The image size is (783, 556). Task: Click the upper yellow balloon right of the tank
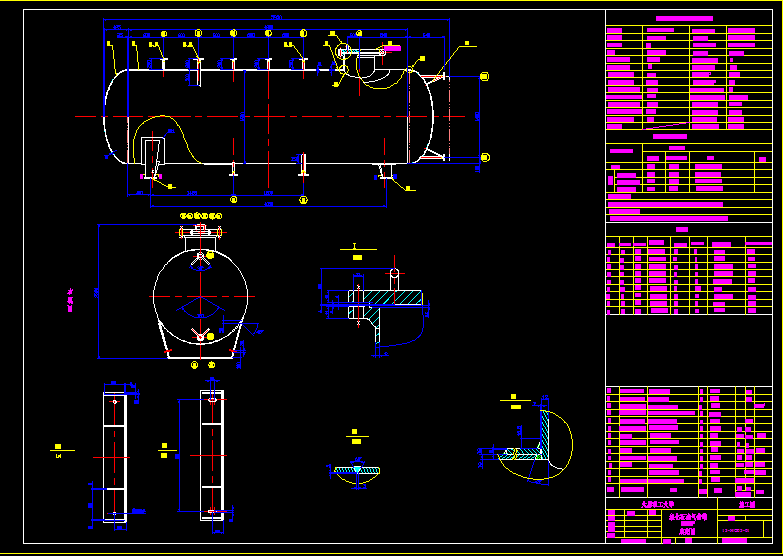pos(484,76)
